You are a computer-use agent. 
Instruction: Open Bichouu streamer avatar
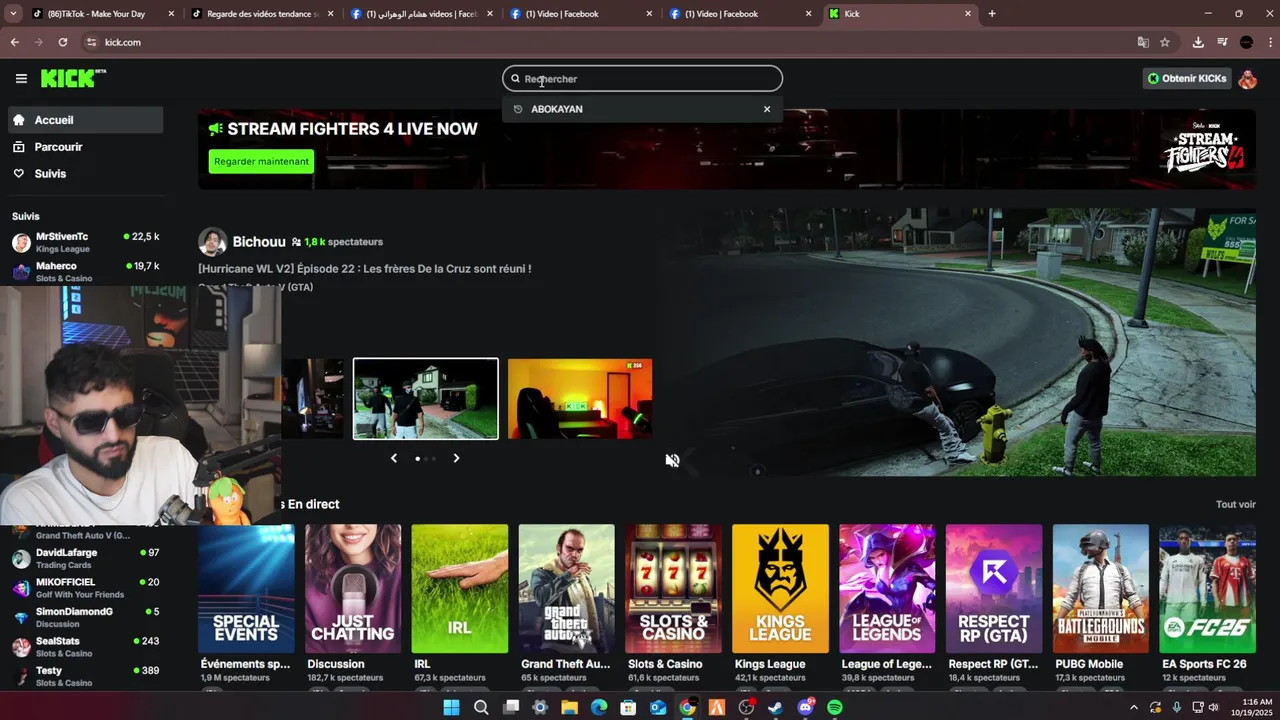(212, 242)
